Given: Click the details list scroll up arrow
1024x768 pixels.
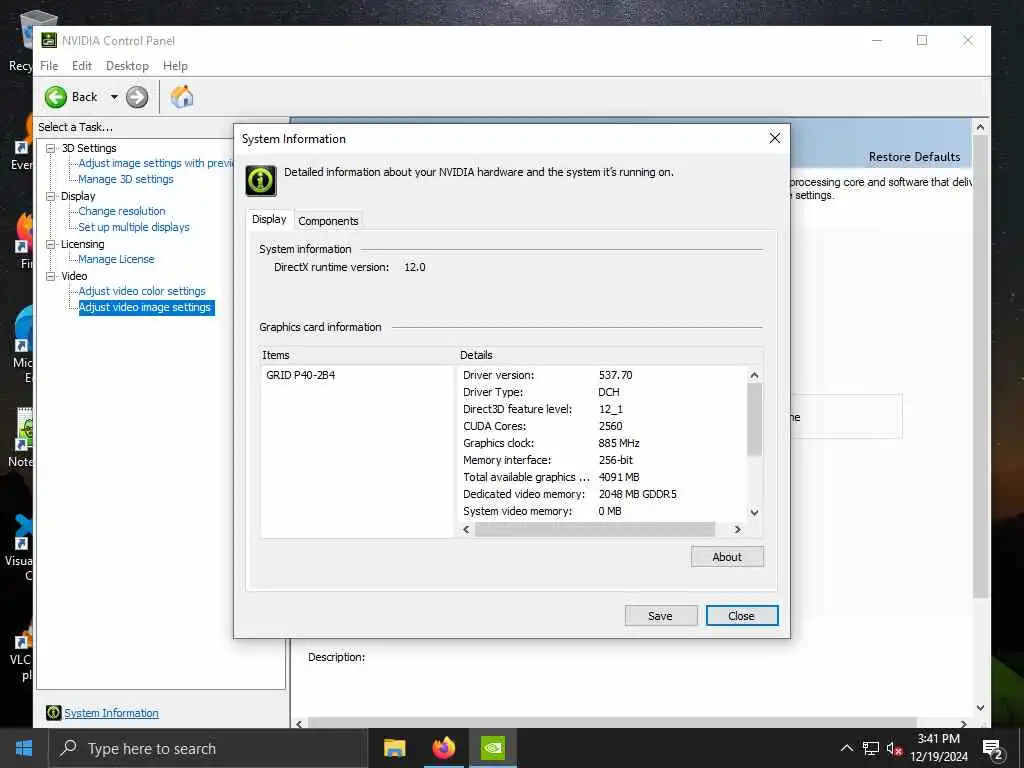Looking at the screenshot, I should coord(754,375).
